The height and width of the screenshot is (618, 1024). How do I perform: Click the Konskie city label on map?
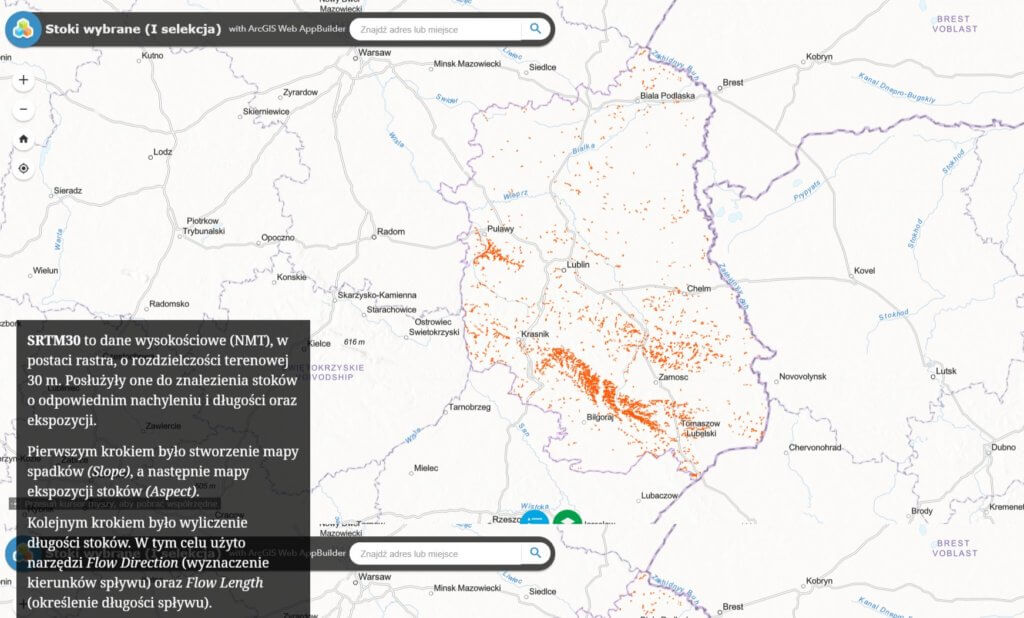(291, 277)
